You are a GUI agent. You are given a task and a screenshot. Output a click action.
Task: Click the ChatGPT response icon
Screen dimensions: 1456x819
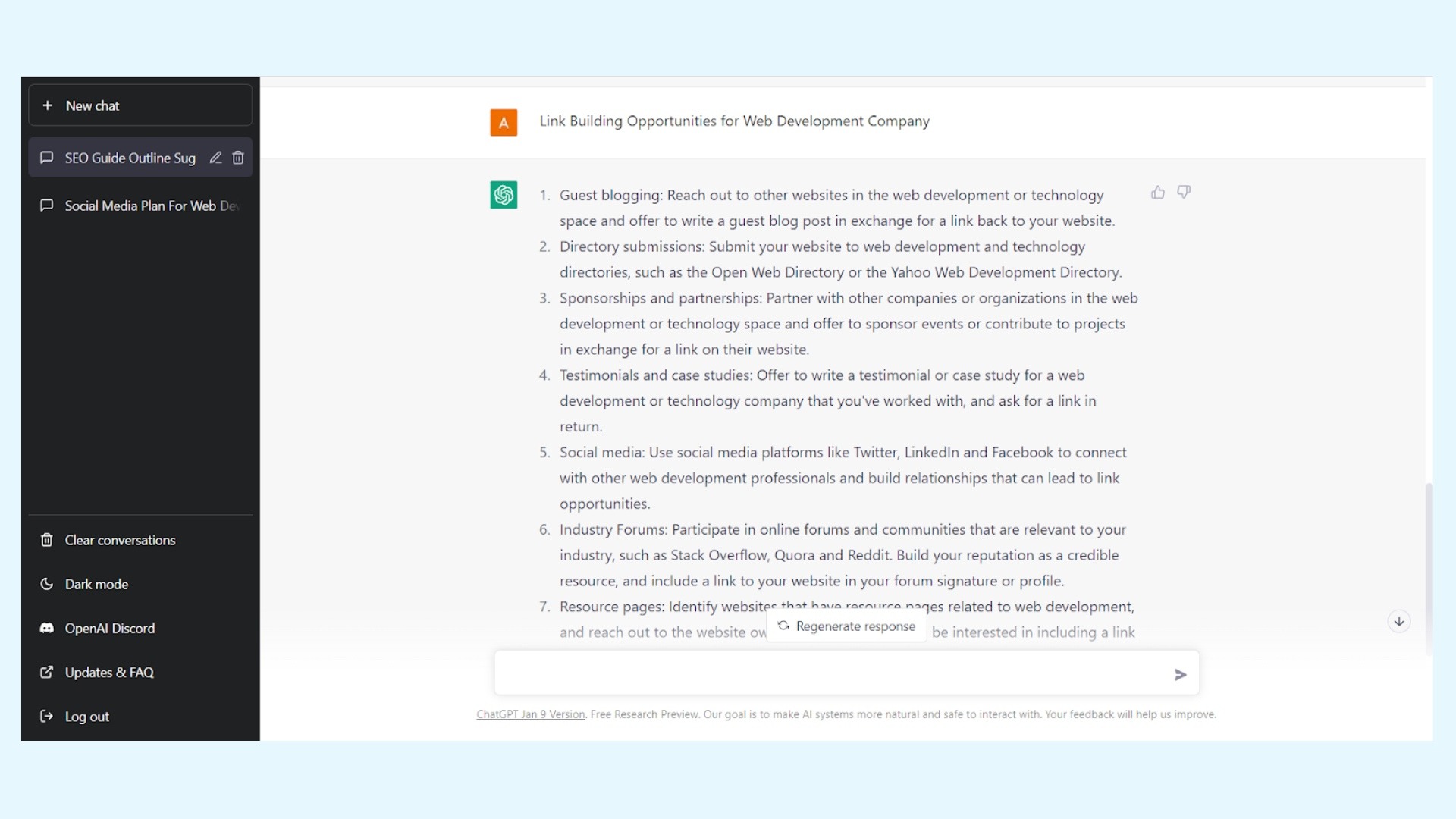point(504,193)
